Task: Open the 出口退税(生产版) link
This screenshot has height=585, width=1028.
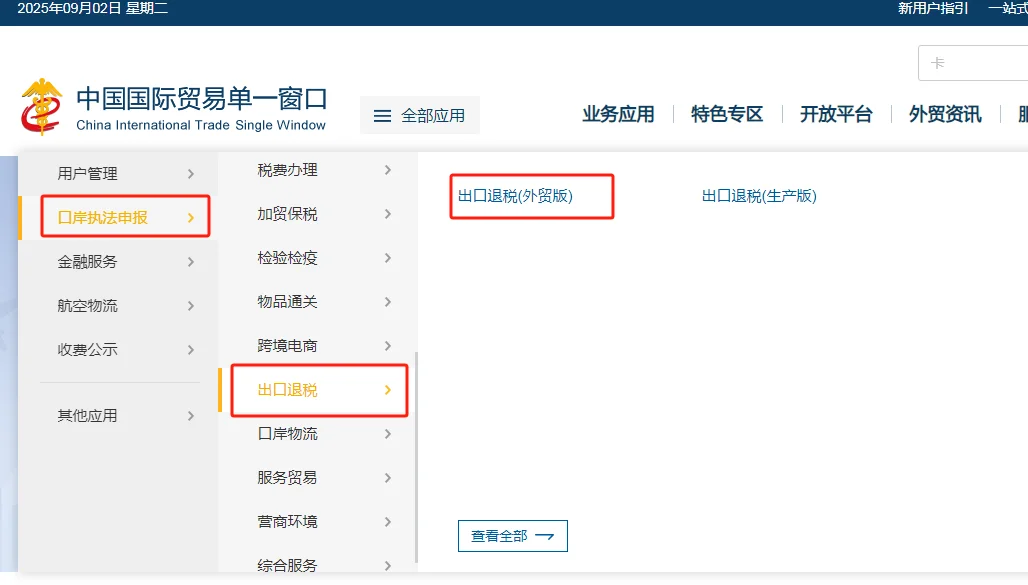Action: [758, 197]
